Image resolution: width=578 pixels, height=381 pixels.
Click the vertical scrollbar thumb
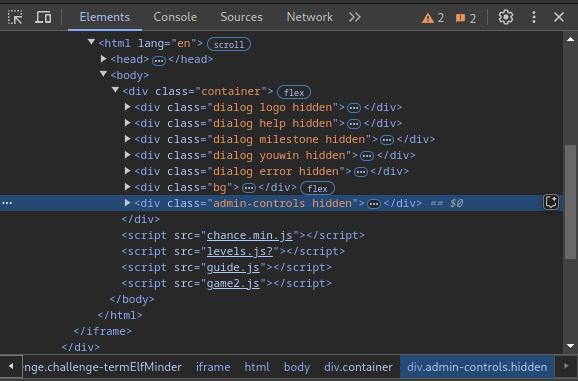[x=570, y=202]
